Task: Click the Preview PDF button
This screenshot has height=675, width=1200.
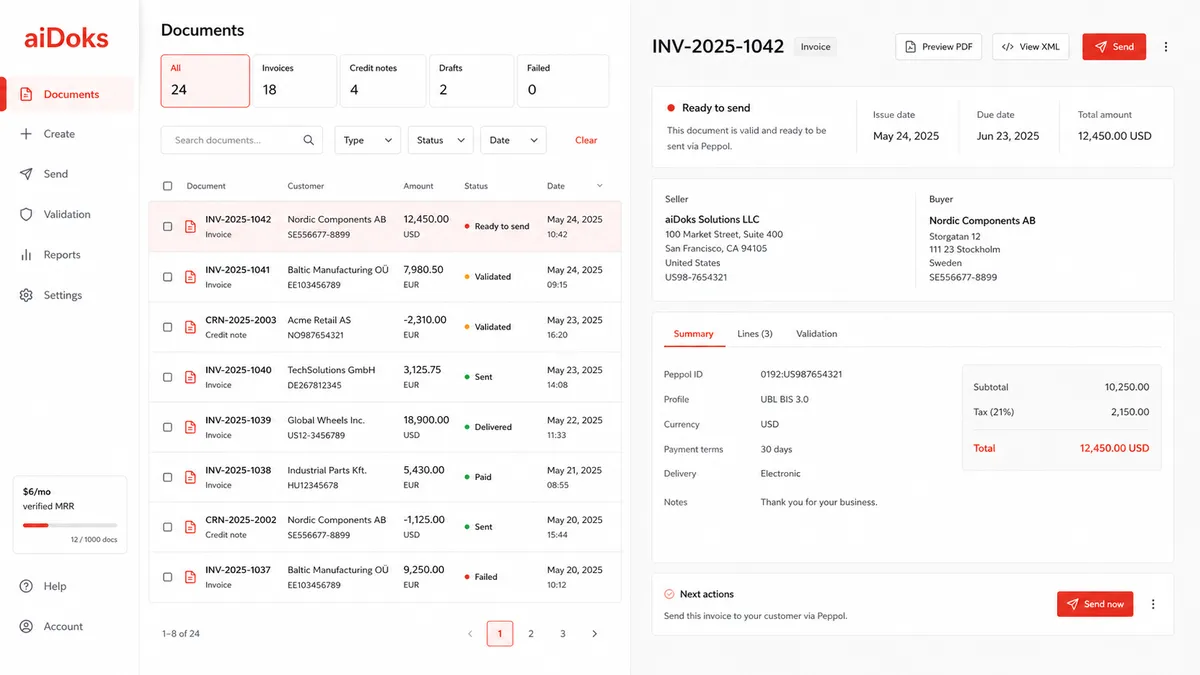Action: 939,47
